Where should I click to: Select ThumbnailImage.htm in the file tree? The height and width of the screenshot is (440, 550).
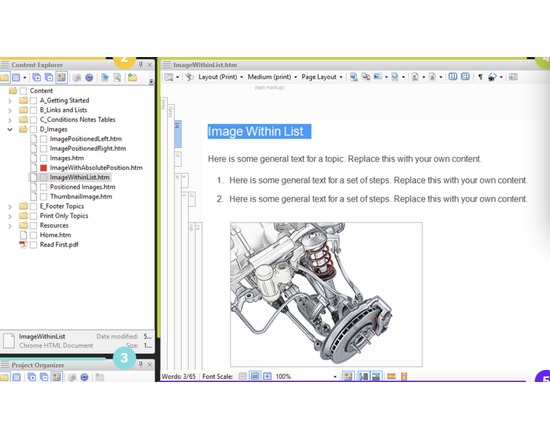[x=81, y=196]
